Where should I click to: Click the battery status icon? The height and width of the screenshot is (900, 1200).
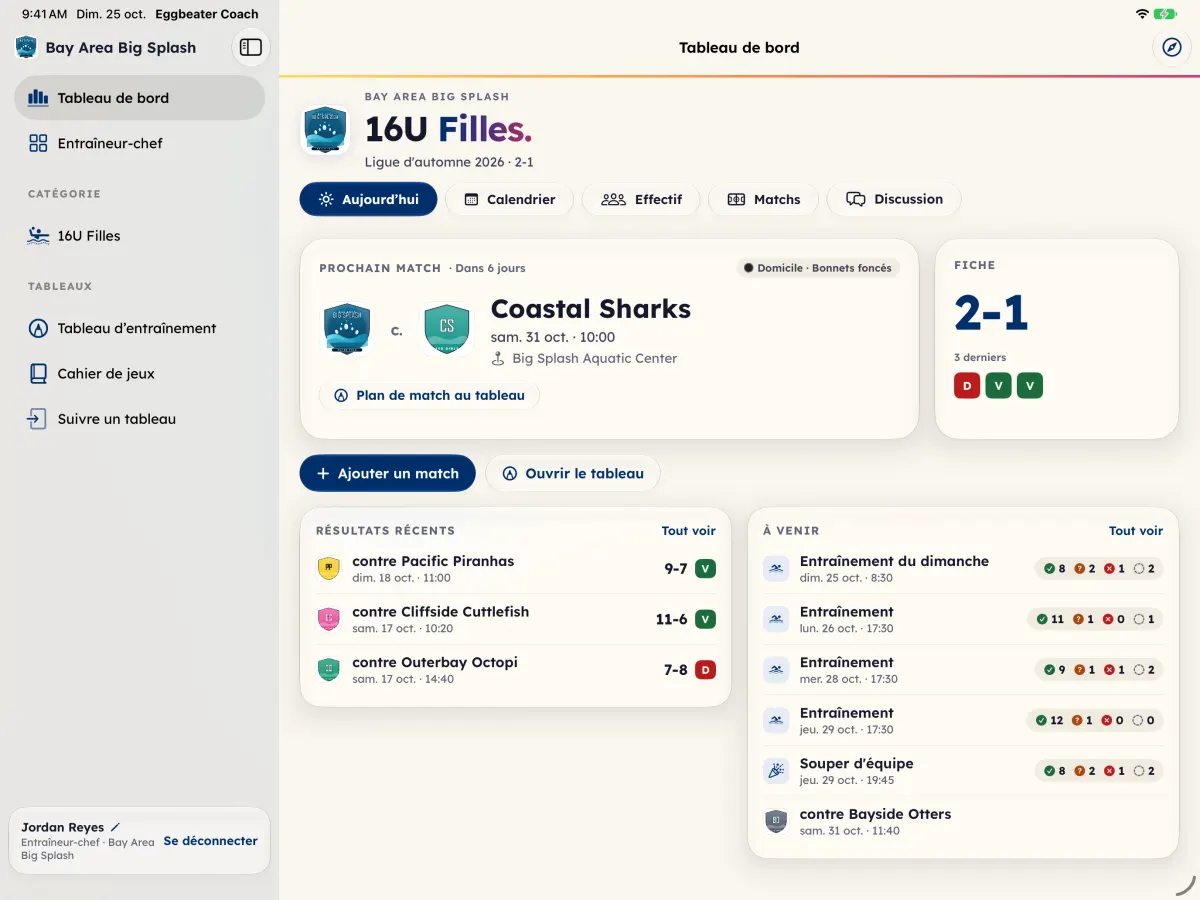tap(1164, 14)
